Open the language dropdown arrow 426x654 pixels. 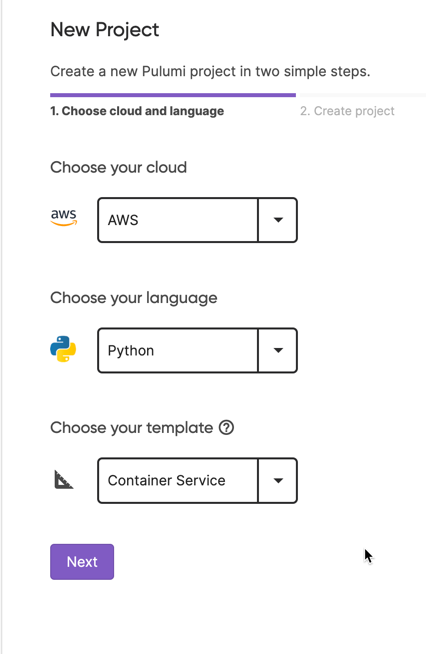pos(278,350)
